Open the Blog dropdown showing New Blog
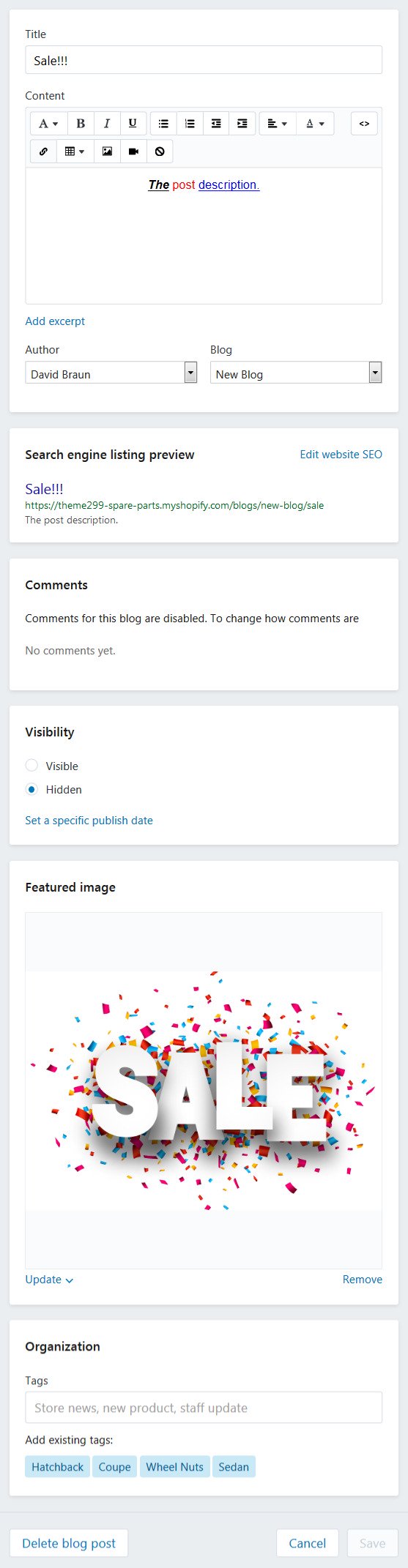Image resolution: width=408 pixels, height=1568 pixels. (296, 373)
